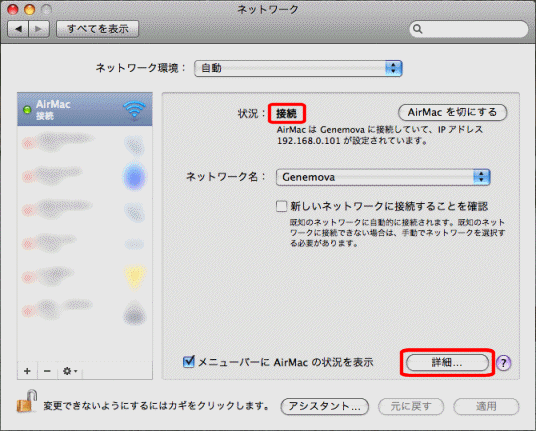Select the AirMac service in sidebar
Viewport: 536px width, 431px height.
pyautogui.click(x=85, y=109)
